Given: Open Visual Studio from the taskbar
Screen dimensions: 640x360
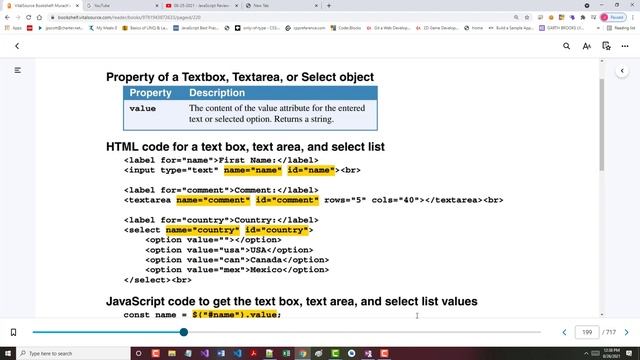Looking at the screenshot, I should click(x=204, y=353).
